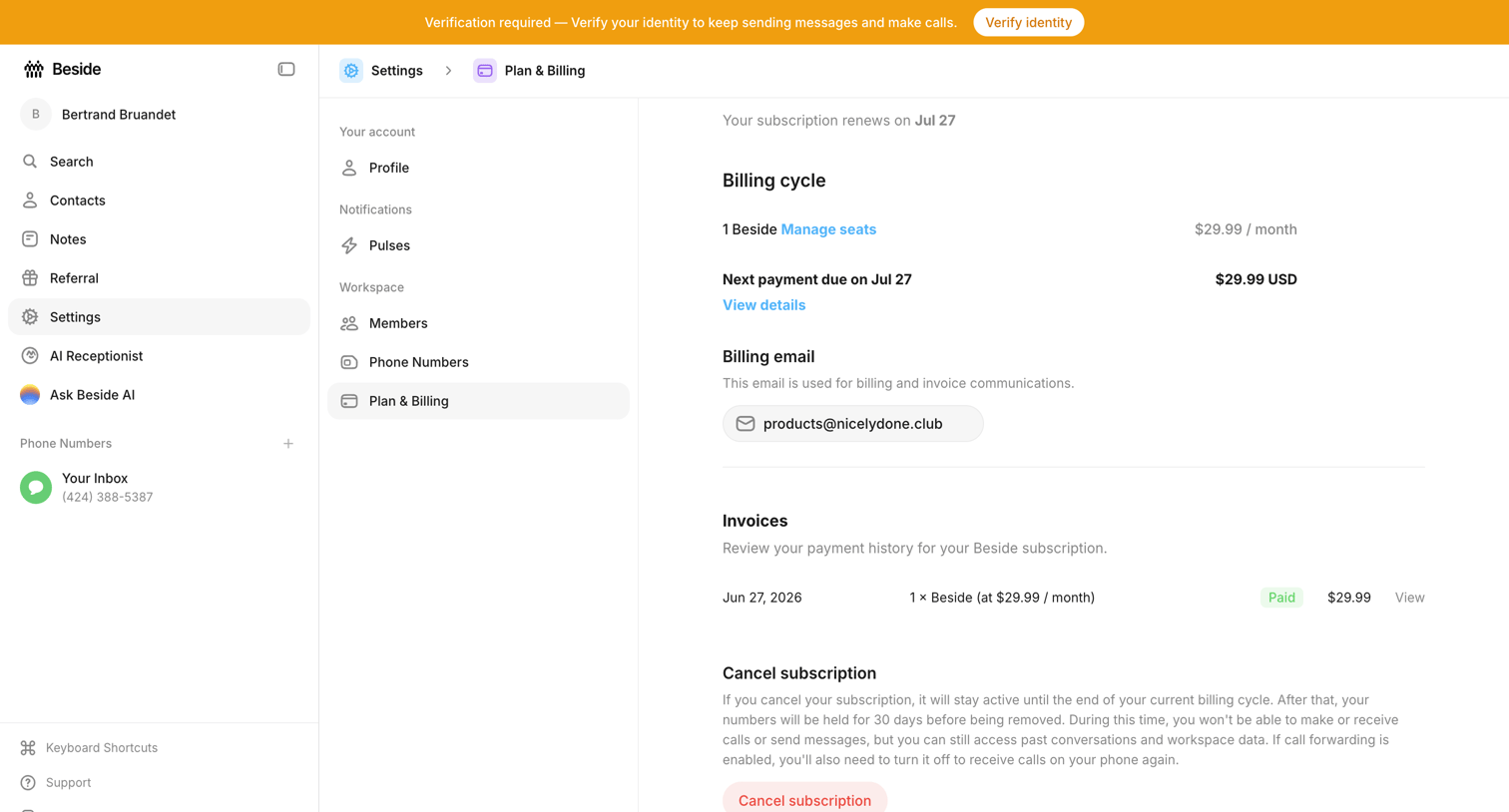Click the blue Settings breadcrumb icon
The height and width of the screenshot is (812, 1509).
351,71
